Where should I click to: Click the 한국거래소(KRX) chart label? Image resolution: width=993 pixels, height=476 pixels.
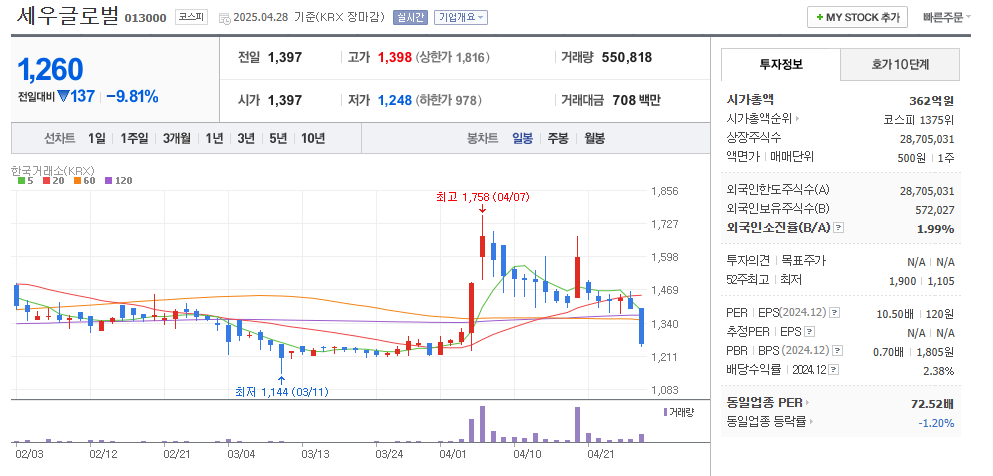pyautogui.click(x=53, y=170)
